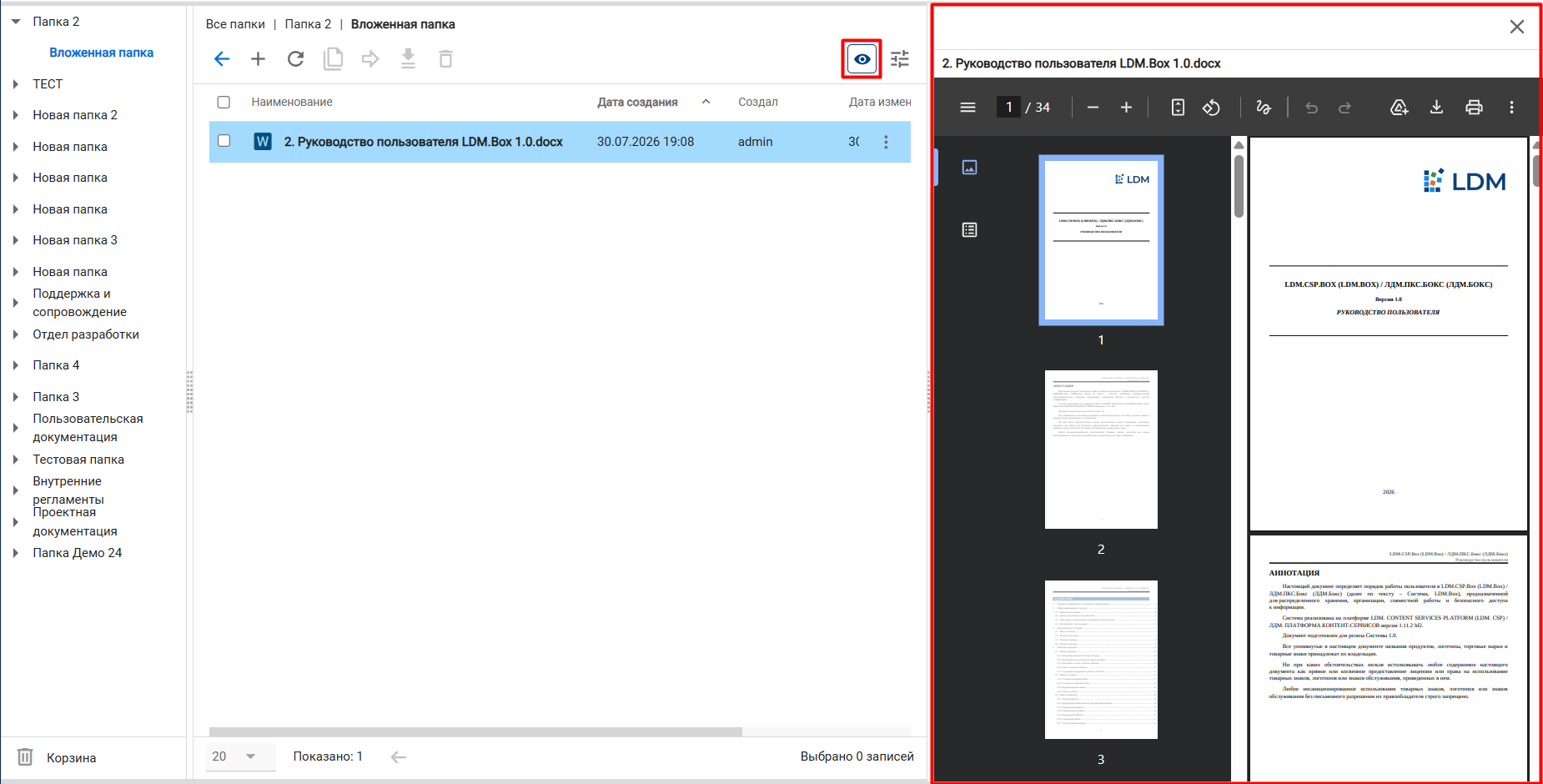Viewport: 1543px width, 784px height.
Task: Tick the checkbox for the LDM.Box document row
Action: [224, 141]
